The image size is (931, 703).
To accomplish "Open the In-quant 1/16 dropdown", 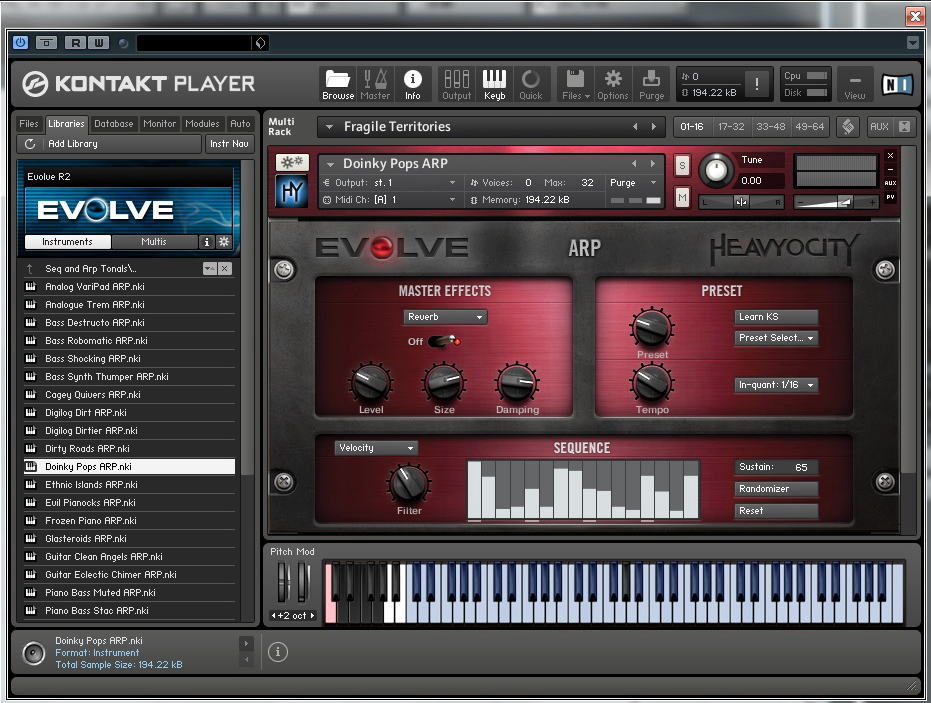I will [x=776, y=385].
